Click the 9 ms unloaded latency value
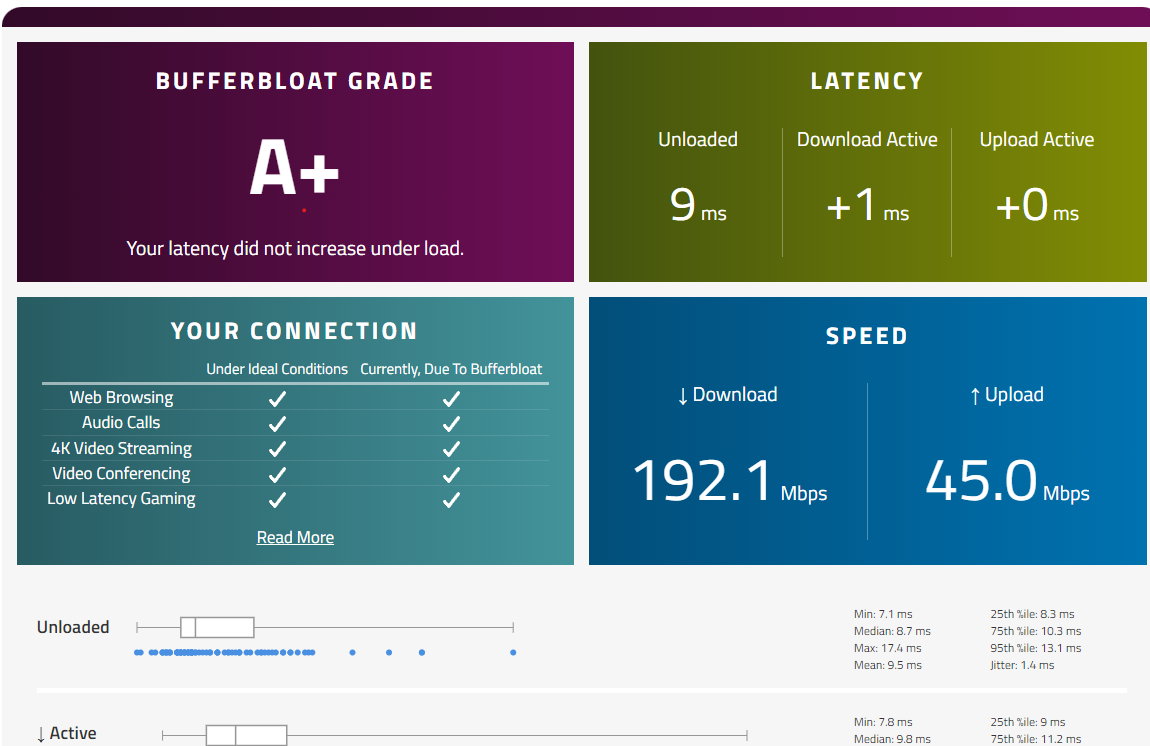The image size is (1150, 746). [x=697, y=205]
